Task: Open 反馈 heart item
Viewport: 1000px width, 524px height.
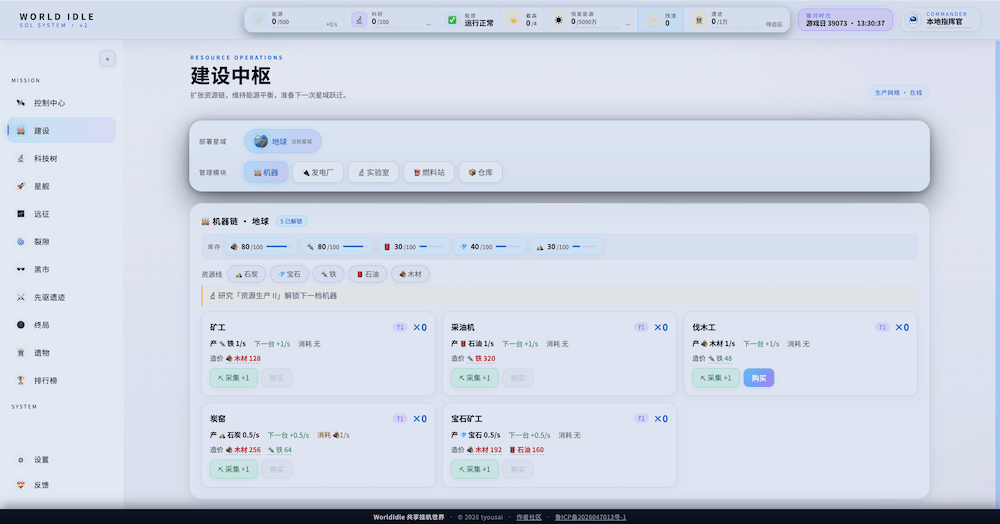Action: (x=61, y=485)
